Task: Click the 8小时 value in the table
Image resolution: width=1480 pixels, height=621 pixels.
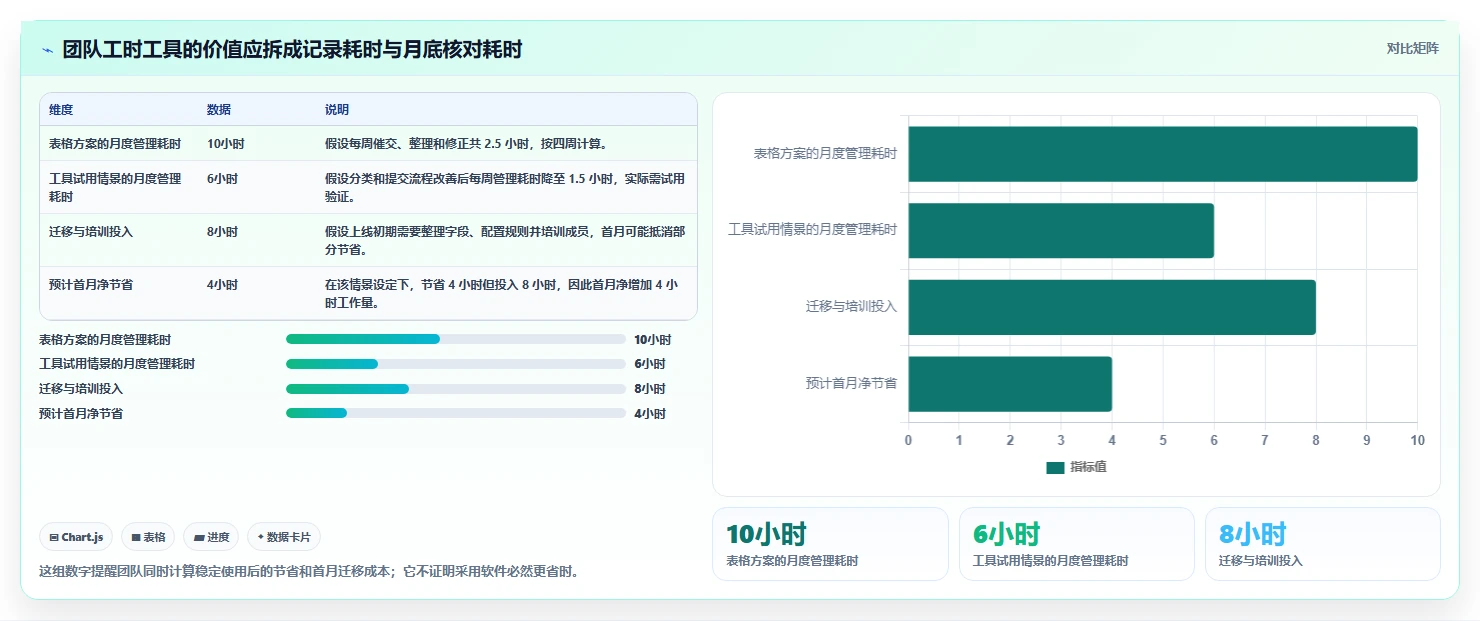Action: point(222,232)
